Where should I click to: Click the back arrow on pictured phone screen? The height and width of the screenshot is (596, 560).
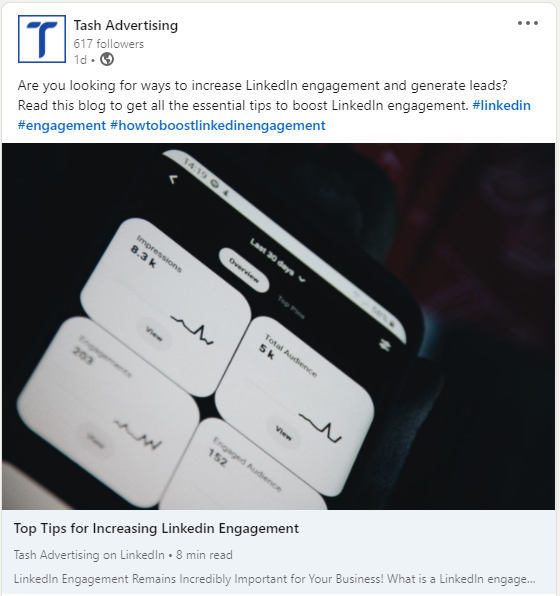[173, 179]
